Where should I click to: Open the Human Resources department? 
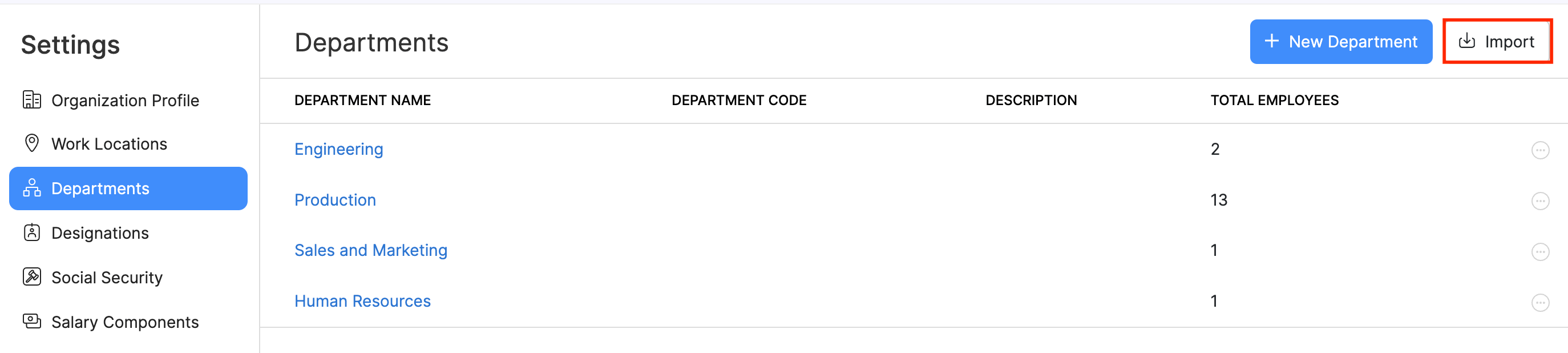pyautogui.click(x=363, y=300)
